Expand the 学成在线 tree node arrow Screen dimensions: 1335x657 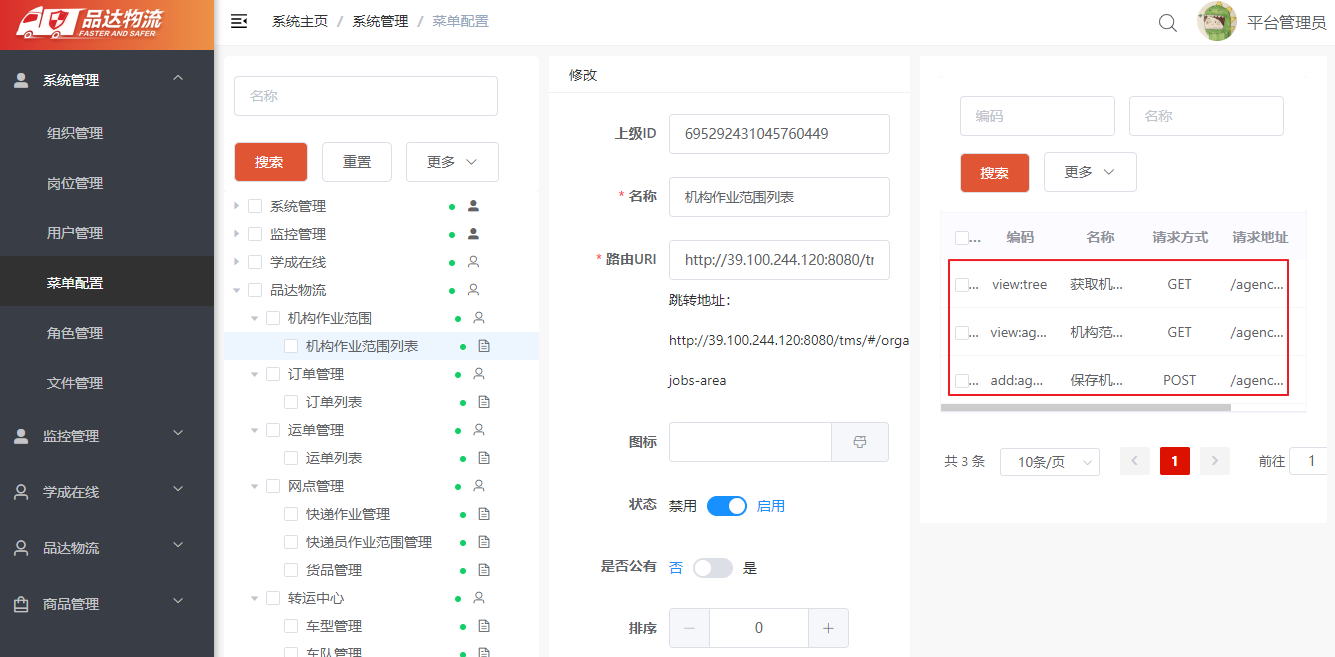pos(236,262)
